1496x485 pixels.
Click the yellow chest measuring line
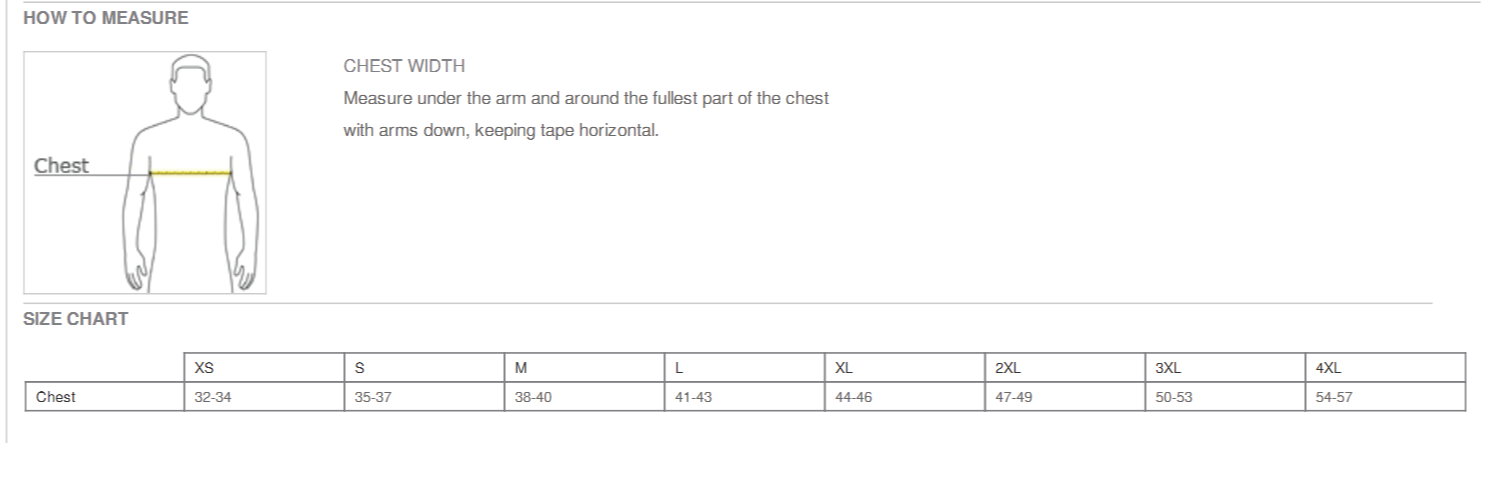(191, 174)
